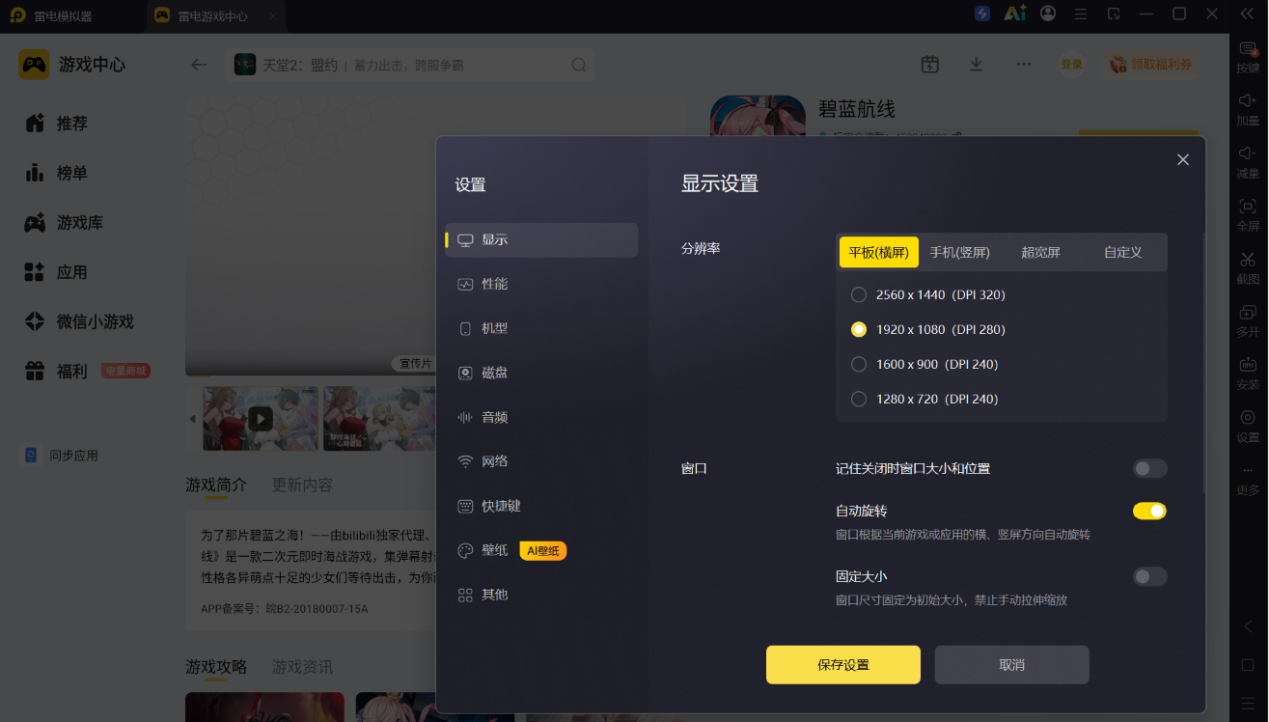Viewport: 1269px width, 722px height.
Task: Select the 2560 x 1440 resolution radio
Action: point(859,295)
